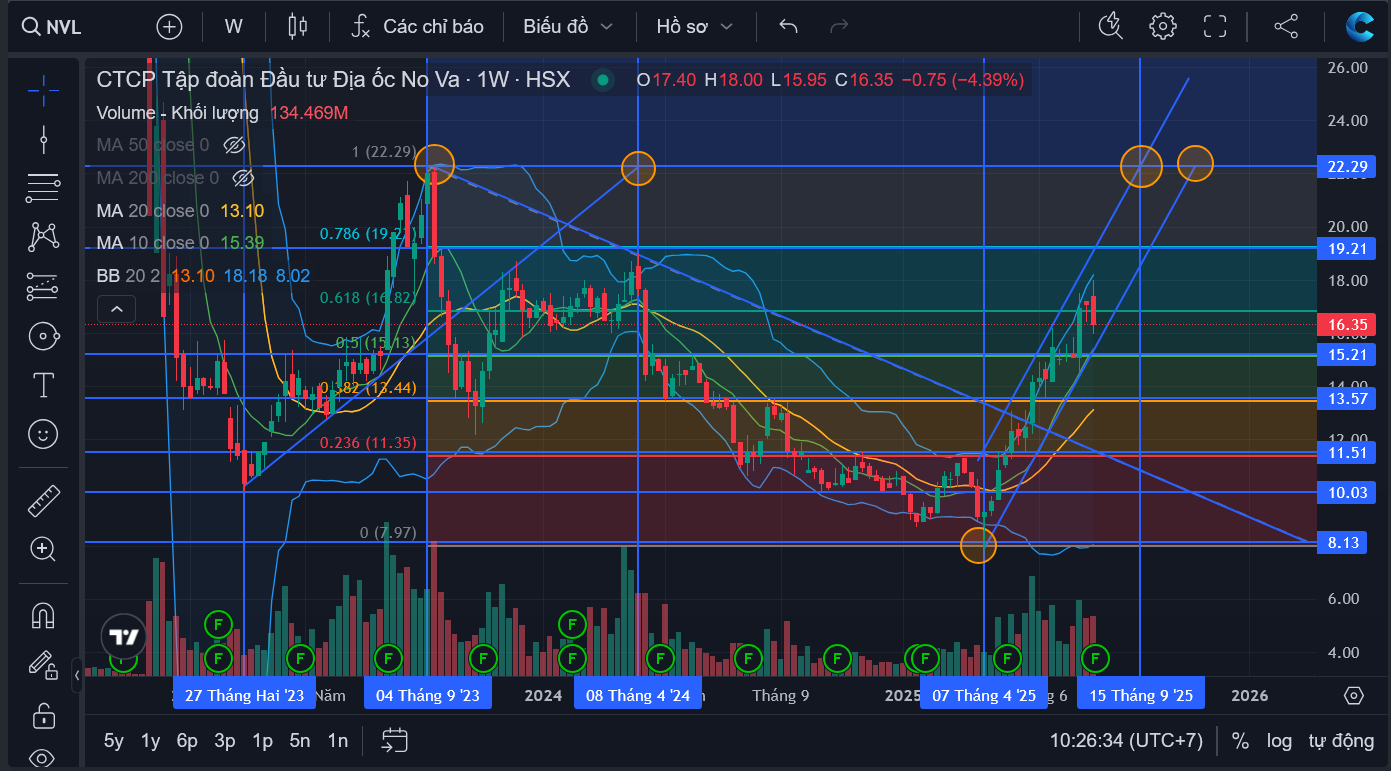This screenshot has height=771, width=1391.
Task: Select the trend line drawing tool
Action: [43, 139]
